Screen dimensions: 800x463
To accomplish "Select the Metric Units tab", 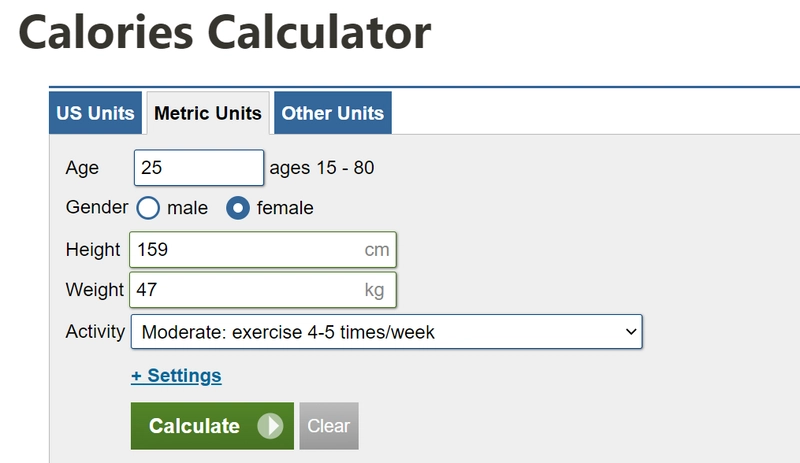I will (x=208, y=113).
